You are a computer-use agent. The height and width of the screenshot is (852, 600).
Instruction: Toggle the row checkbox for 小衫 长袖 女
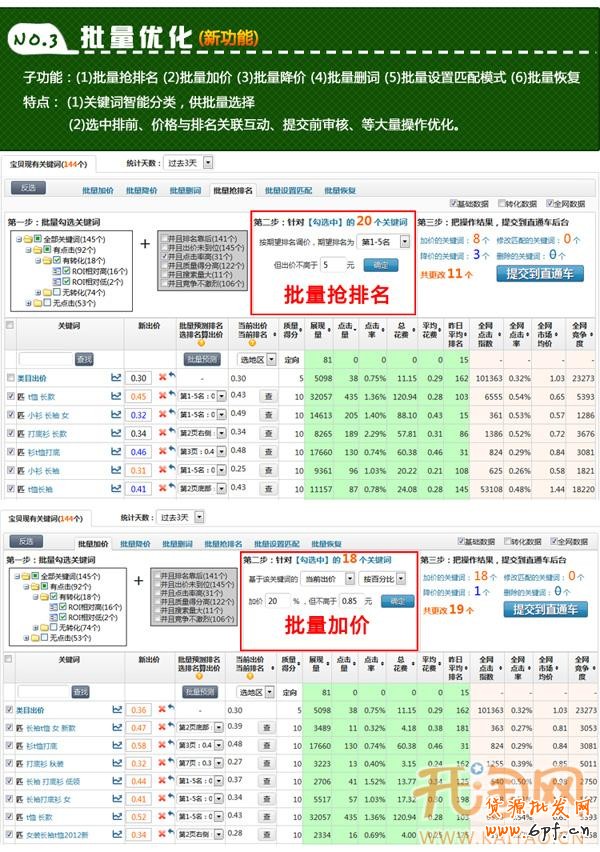(10, 415)
